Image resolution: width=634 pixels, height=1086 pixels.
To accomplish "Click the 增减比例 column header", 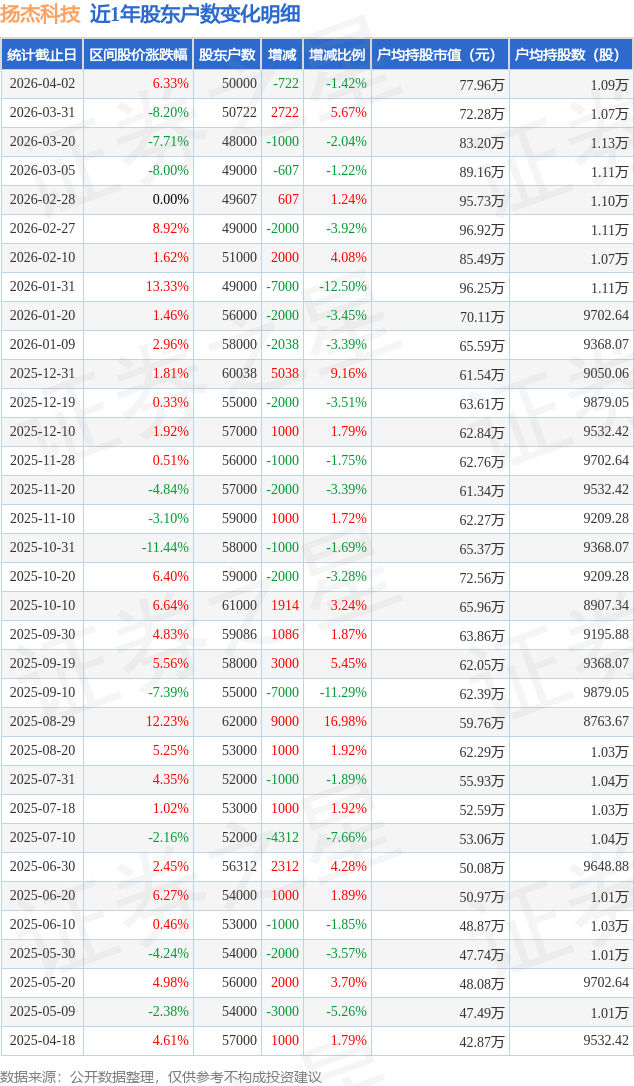I will (x=337, y=55).
